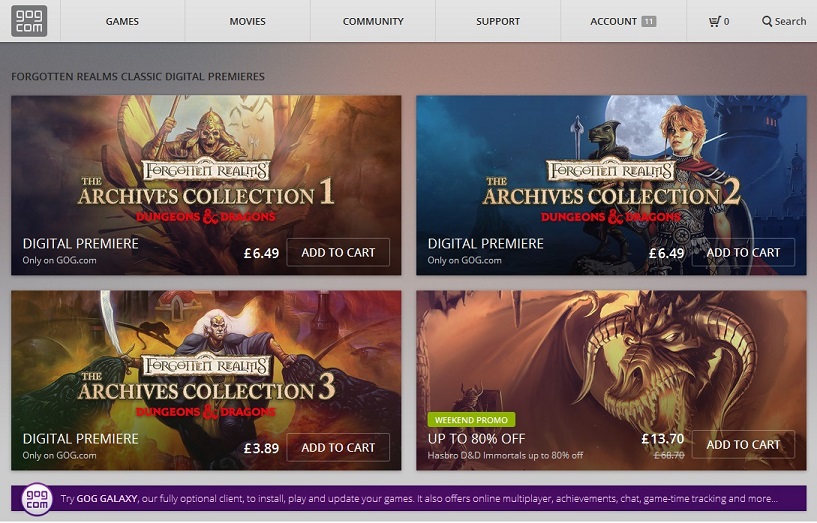Open the GAMES menu
The height and width of the screenshot is (523, 817).
(x=122, y=21)
